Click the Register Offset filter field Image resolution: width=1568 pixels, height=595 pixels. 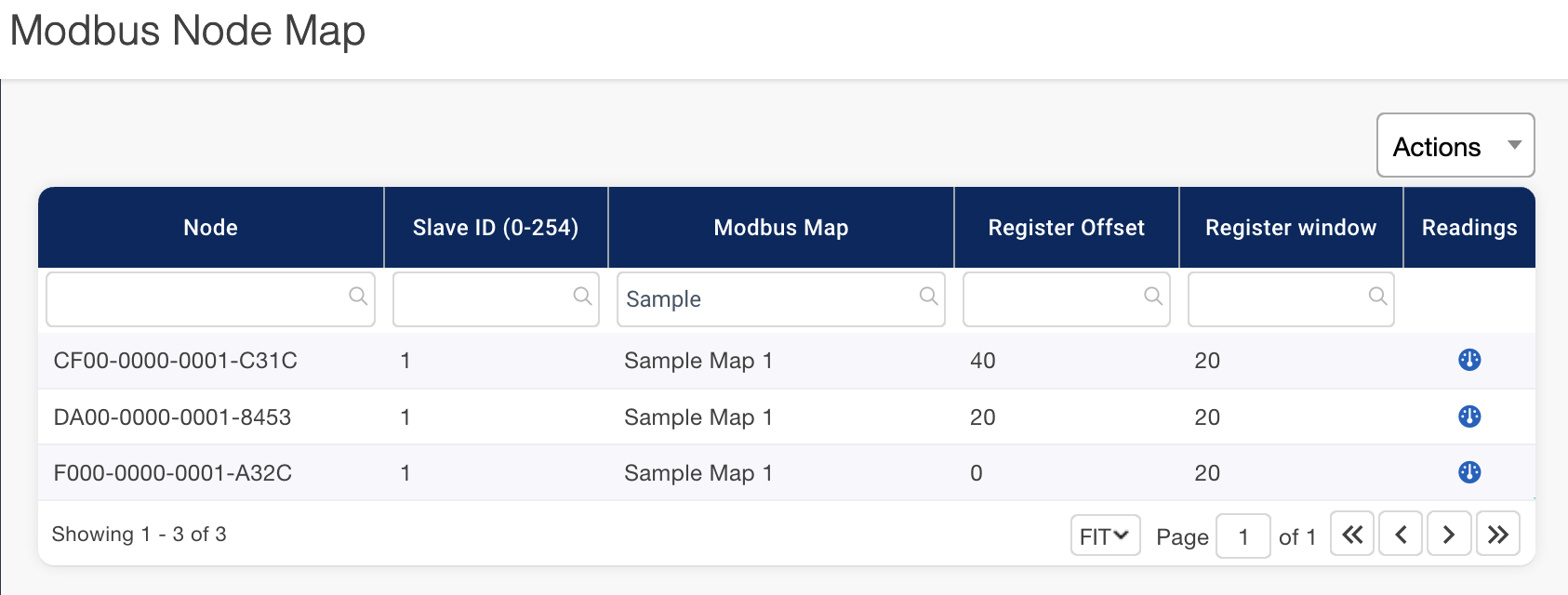tap(1052, 299)
